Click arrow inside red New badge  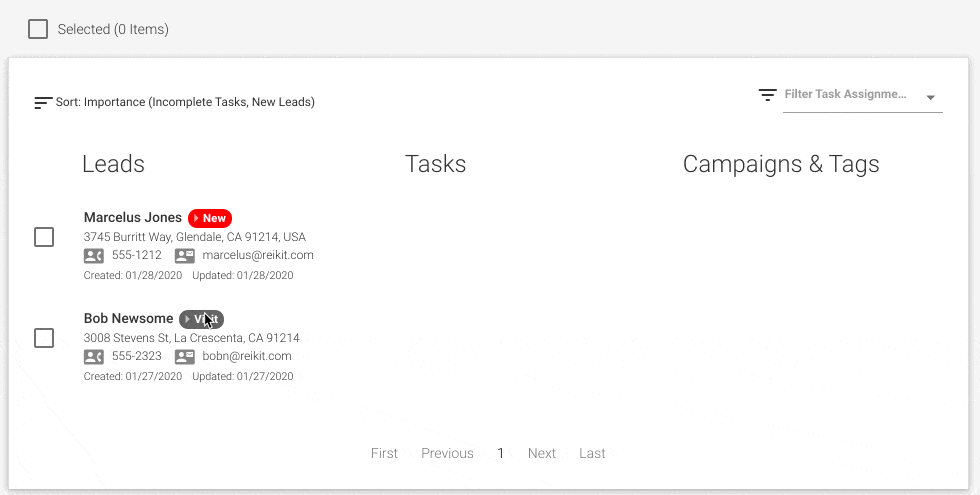[196, 218]
